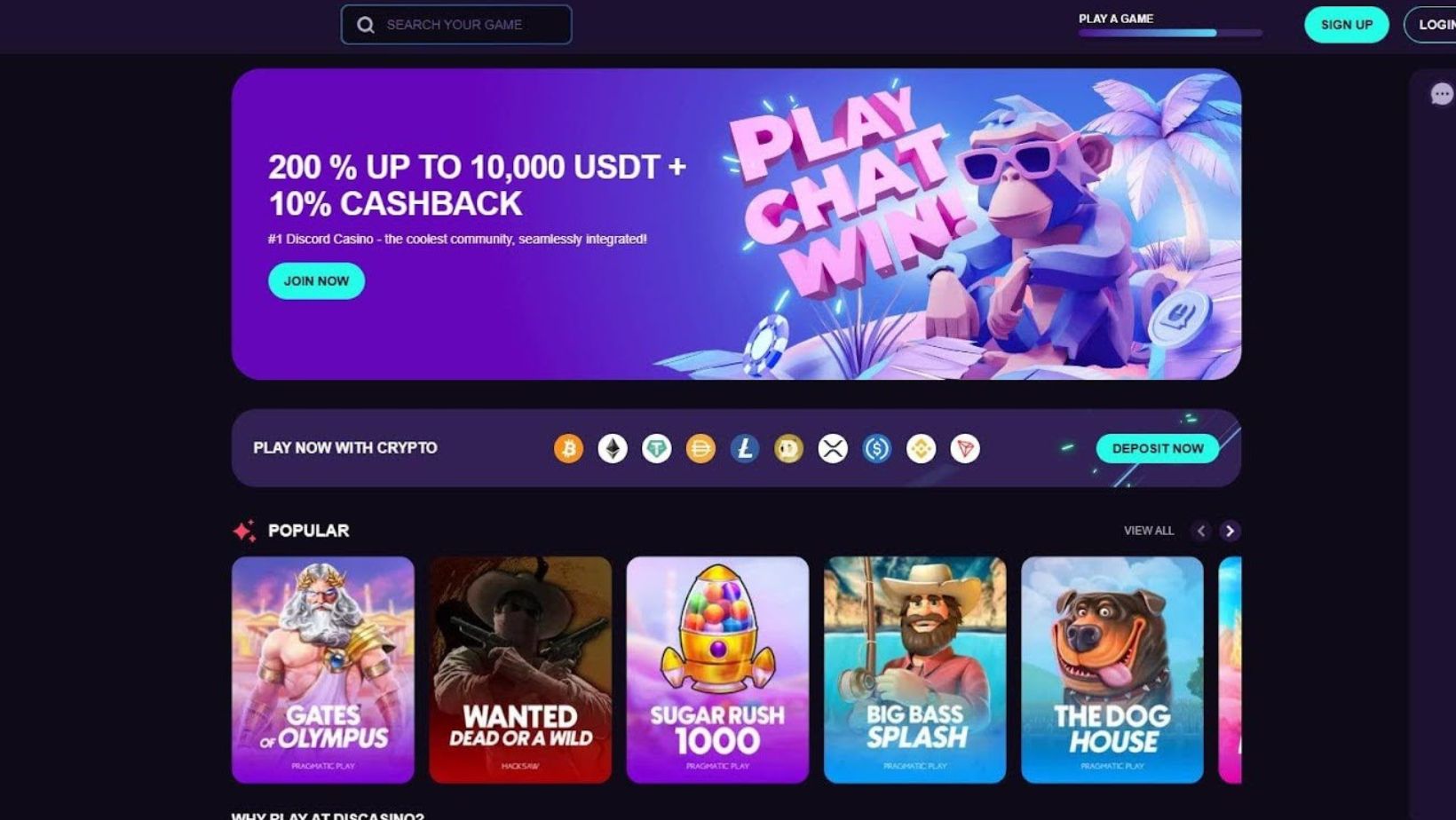Go to previous popular games page
The height and width of the screenshot is (820, 1456).
click(1201, 531)
